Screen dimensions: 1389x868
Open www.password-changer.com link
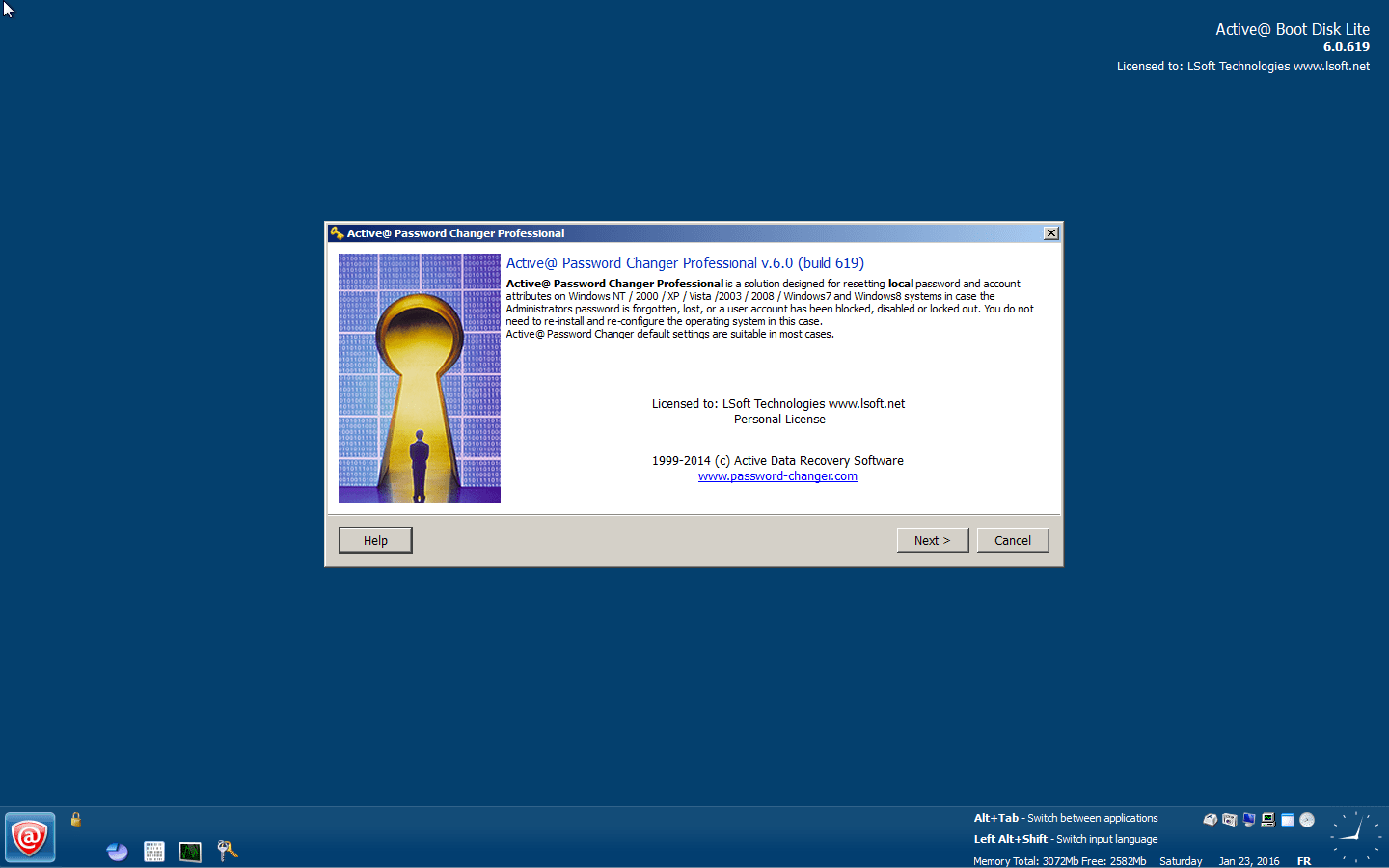(777, 476)
